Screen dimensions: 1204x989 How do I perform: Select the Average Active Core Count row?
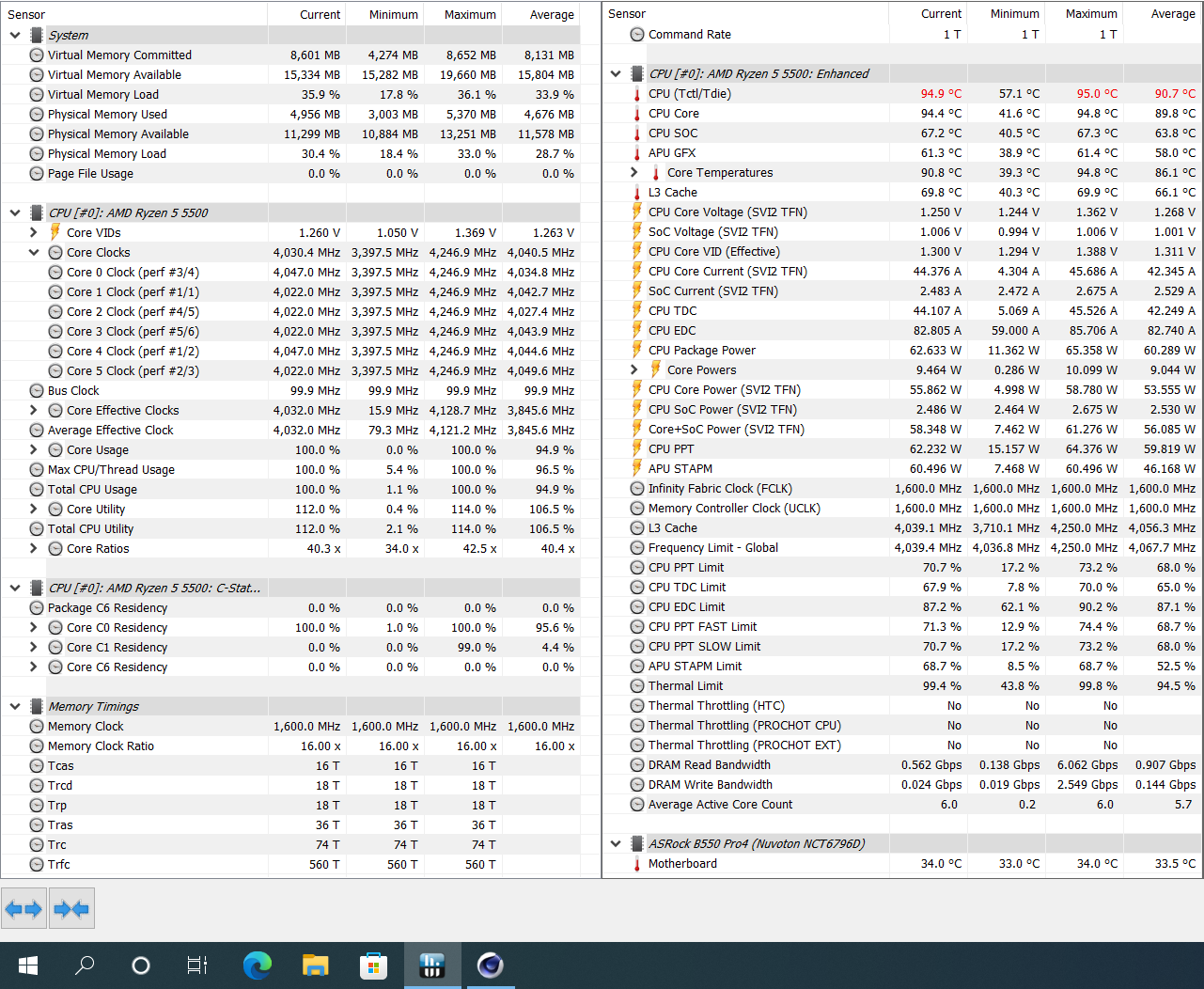coord(902,804)
